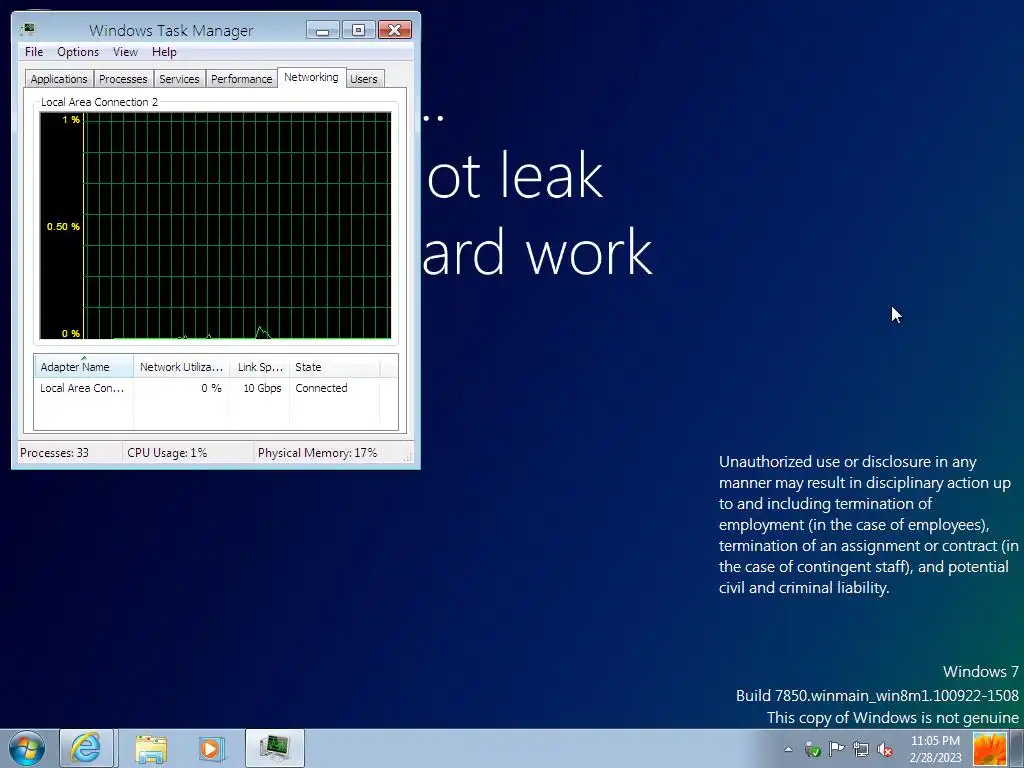1024x768 pixels.
Task: Click the Processes: 33 status entry
Action: tap(54, 453)
